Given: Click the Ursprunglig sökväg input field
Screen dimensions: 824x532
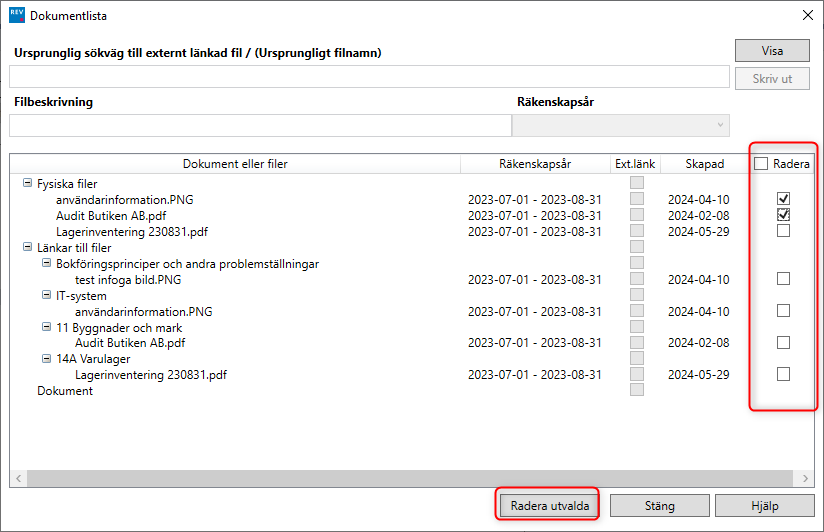Looking at the screenshot, I should click(x=369, y=77).
